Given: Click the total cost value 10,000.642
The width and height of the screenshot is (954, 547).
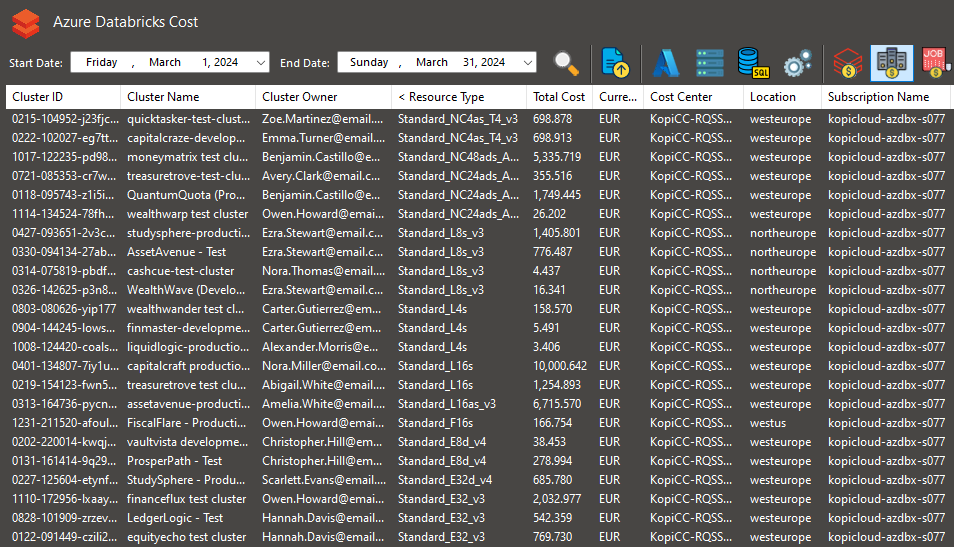Looking at the screenshot, I should pos(560,366).
